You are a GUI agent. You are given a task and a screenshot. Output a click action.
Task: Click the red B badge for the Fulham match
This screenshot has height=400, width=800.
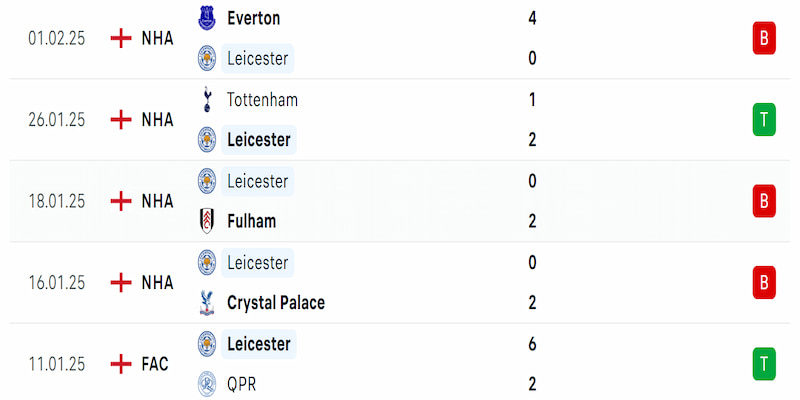764,201
